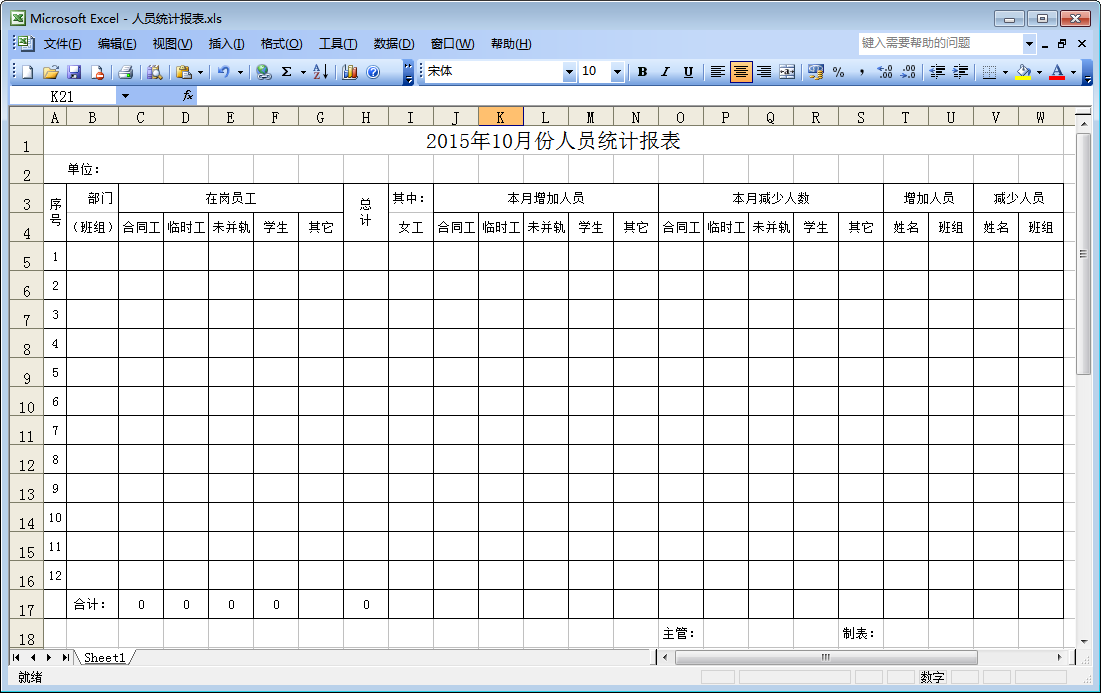The height and width of the screenshot is (693, 1101).
Task: Select the 合计： cell
Action: (92, 604)
